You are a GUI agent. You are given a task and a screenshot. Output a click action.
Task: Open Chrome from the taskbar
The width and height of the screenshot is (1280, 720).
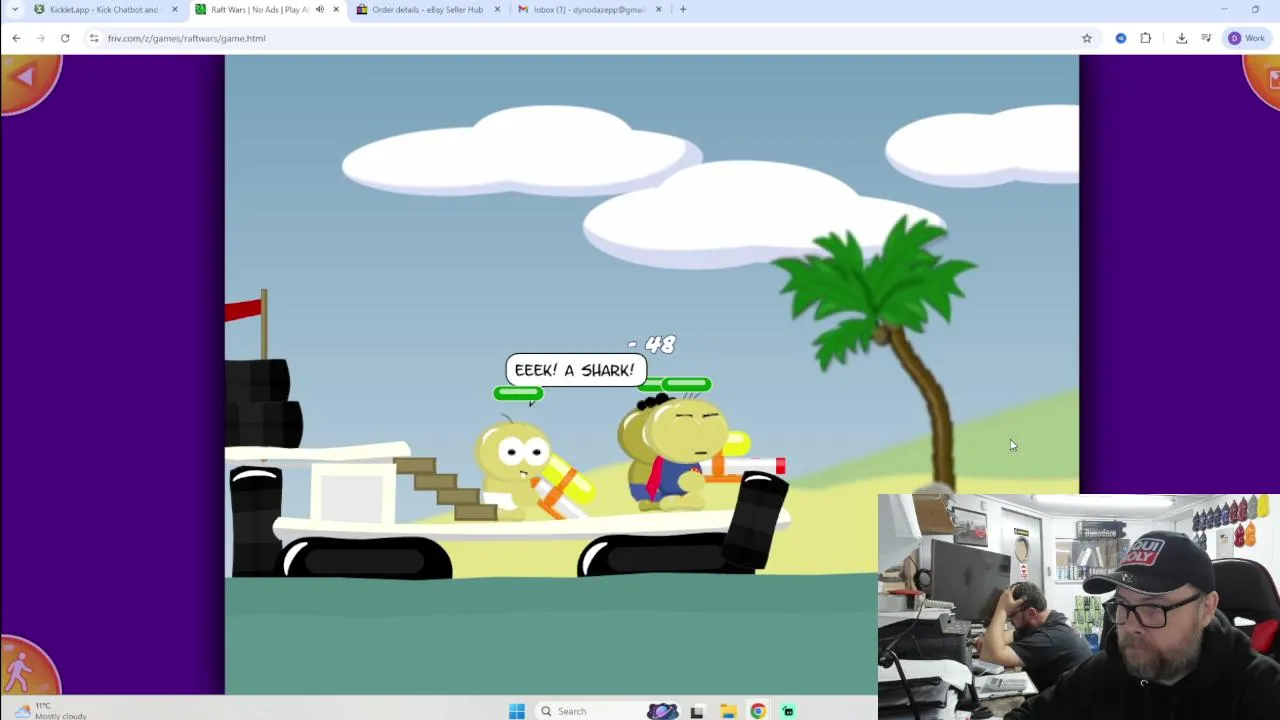point(758,711)
